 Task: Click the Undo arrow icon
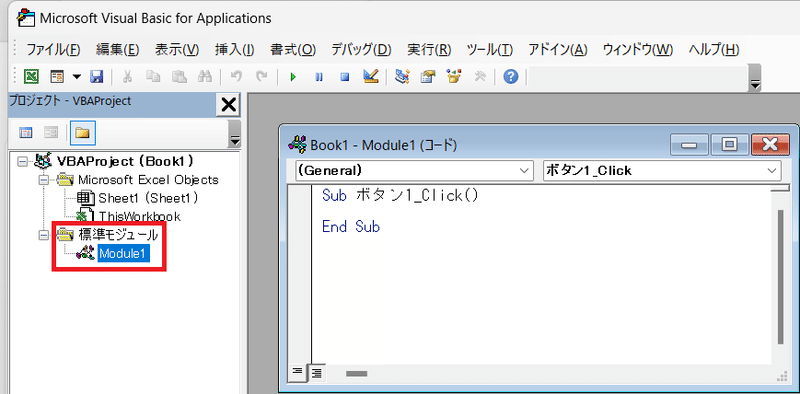(236, 77)
